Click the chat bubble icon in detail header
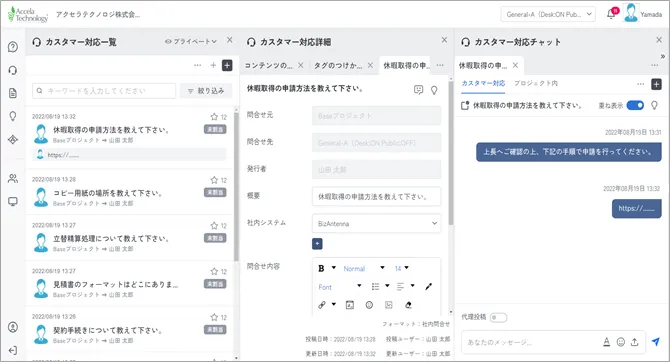Screen dimensions: 670x362 click(x=418, y=90)
